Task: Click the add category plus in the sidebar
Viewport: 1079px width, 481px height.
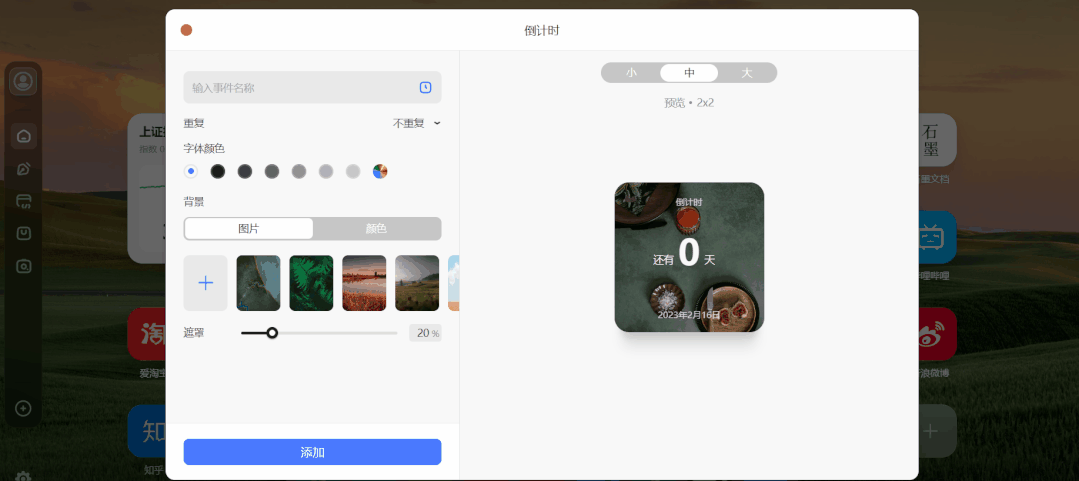Action: tap(23, 409)
